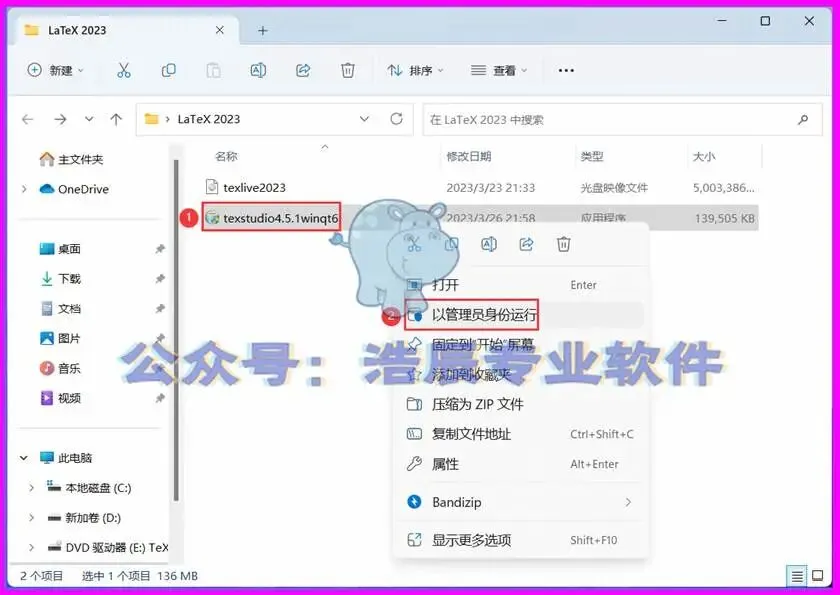The height and width of the screenshot is (595, 840).
Task: Click the LaTeX 2023 address breadcrumb
Action: click(x=209, y=119)
